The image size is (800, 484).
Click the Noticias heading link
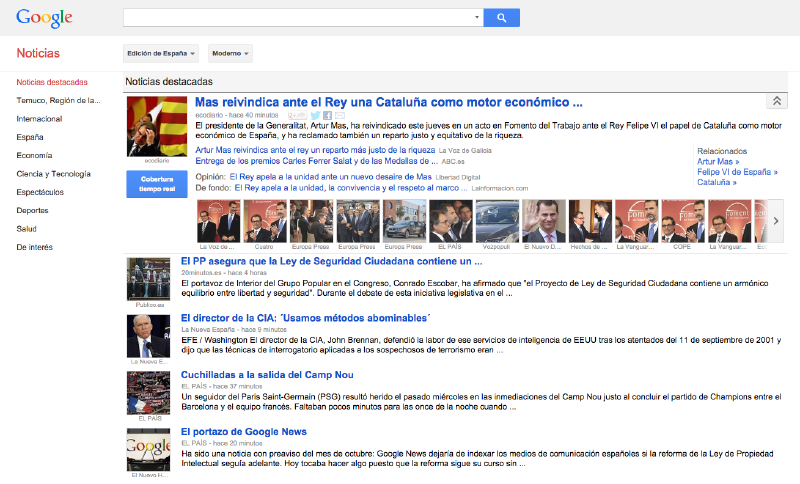pyautogui.click(x=38, y=53)
